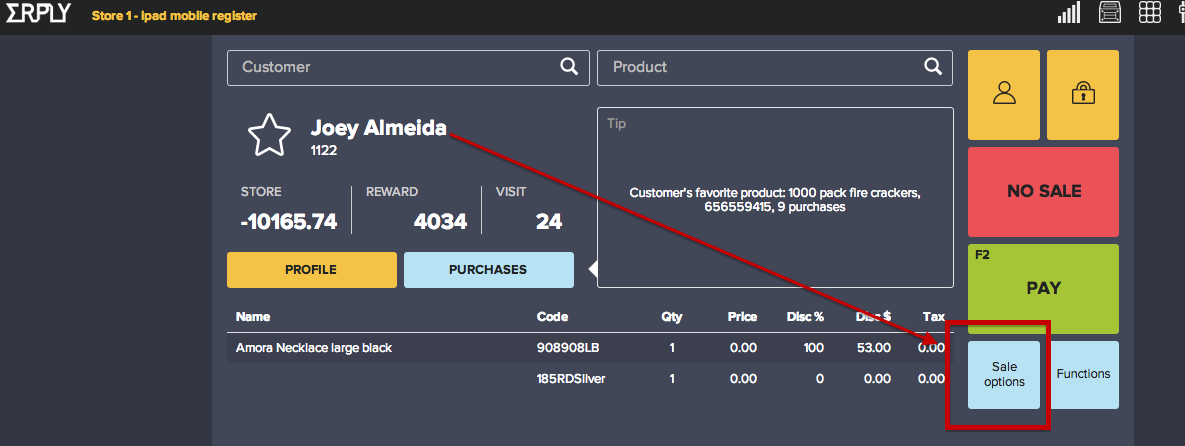Viewport: 1185px width, 446px height.
Task: Switch to the PURCHASES tab
Action: (x=488, y=270)
